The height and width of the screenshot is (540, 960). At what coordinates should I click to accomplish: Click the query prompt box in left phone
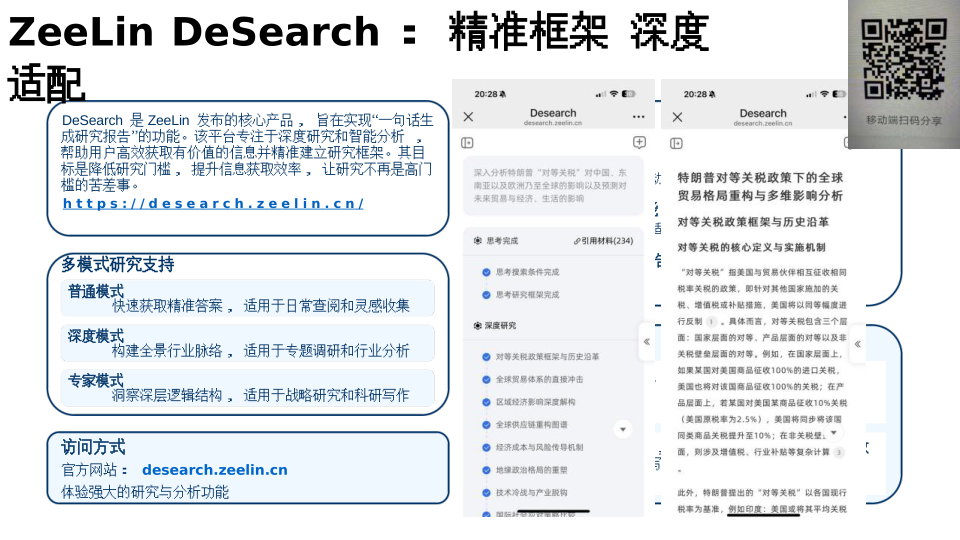click(x=553, y=186)
